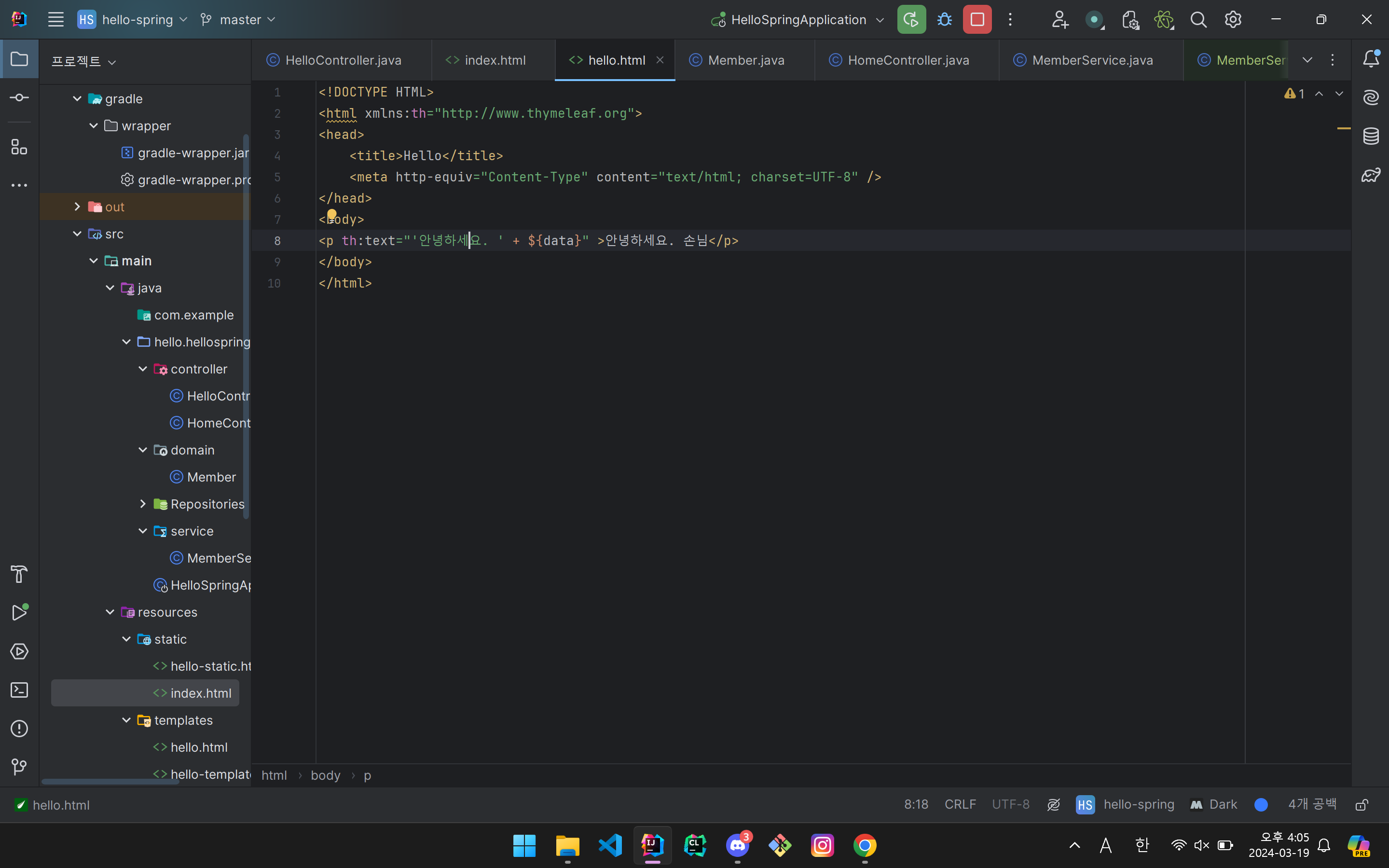The height and width of the screenshot is (868, 1389).
Task: Open the Run tool window
Action: click(x=19, y=613)
